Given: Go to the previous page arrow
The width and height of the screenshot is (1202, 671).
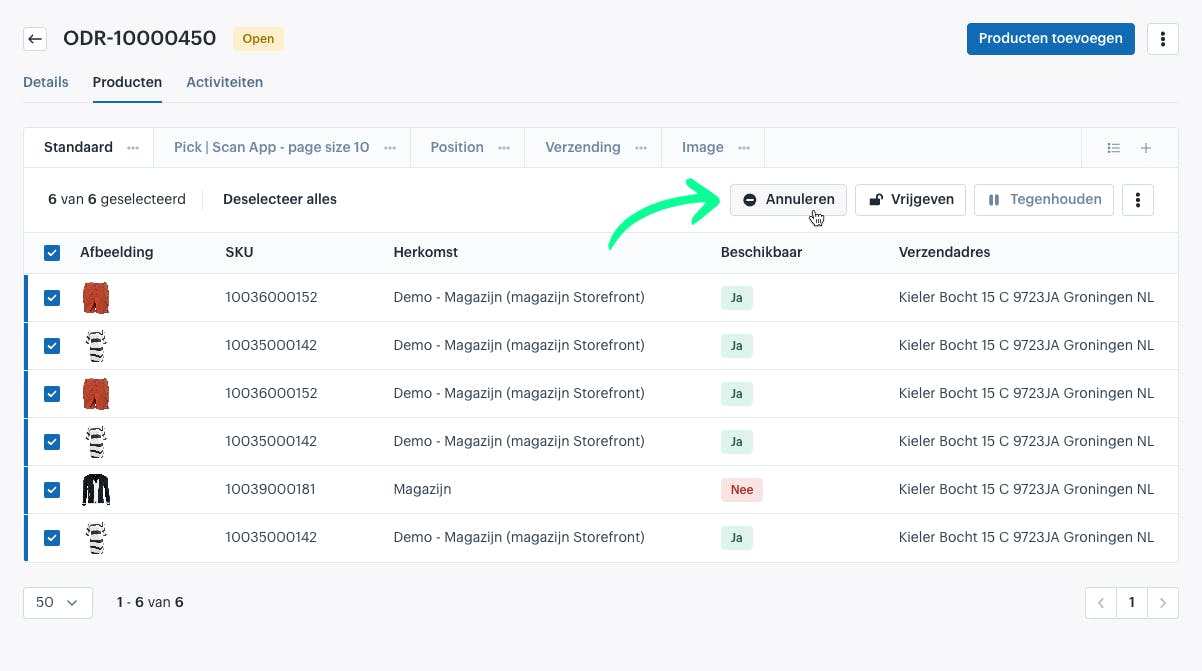Looking at the screenshot, I should [x=1101, y=603].
